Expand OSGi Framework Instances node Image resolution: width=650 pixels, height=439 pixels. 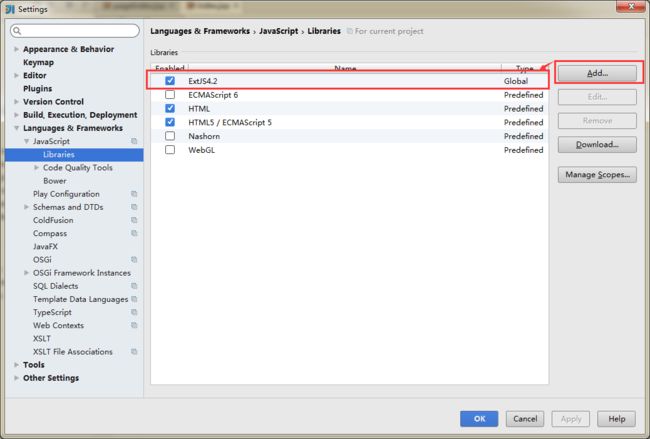point(27,273)
